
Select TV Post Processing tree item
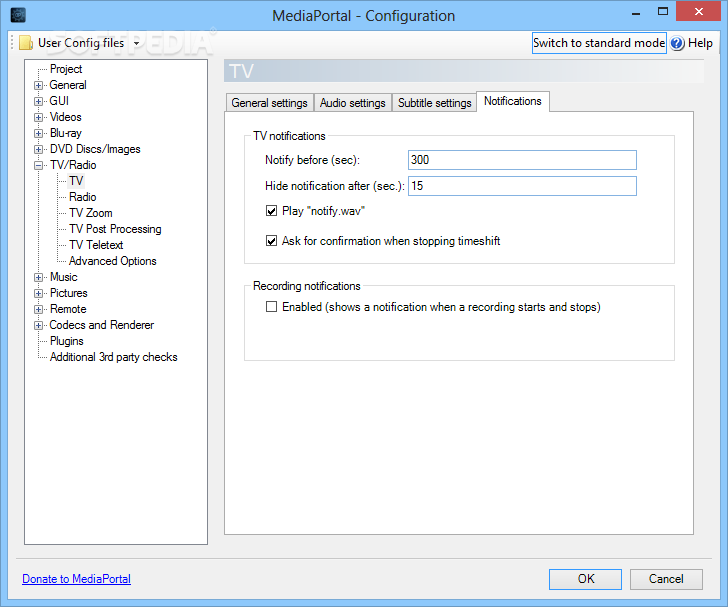[x=115, y=229]
